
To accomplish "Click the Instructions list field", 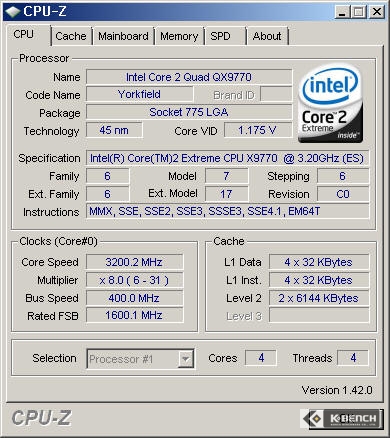I will 227,211.
